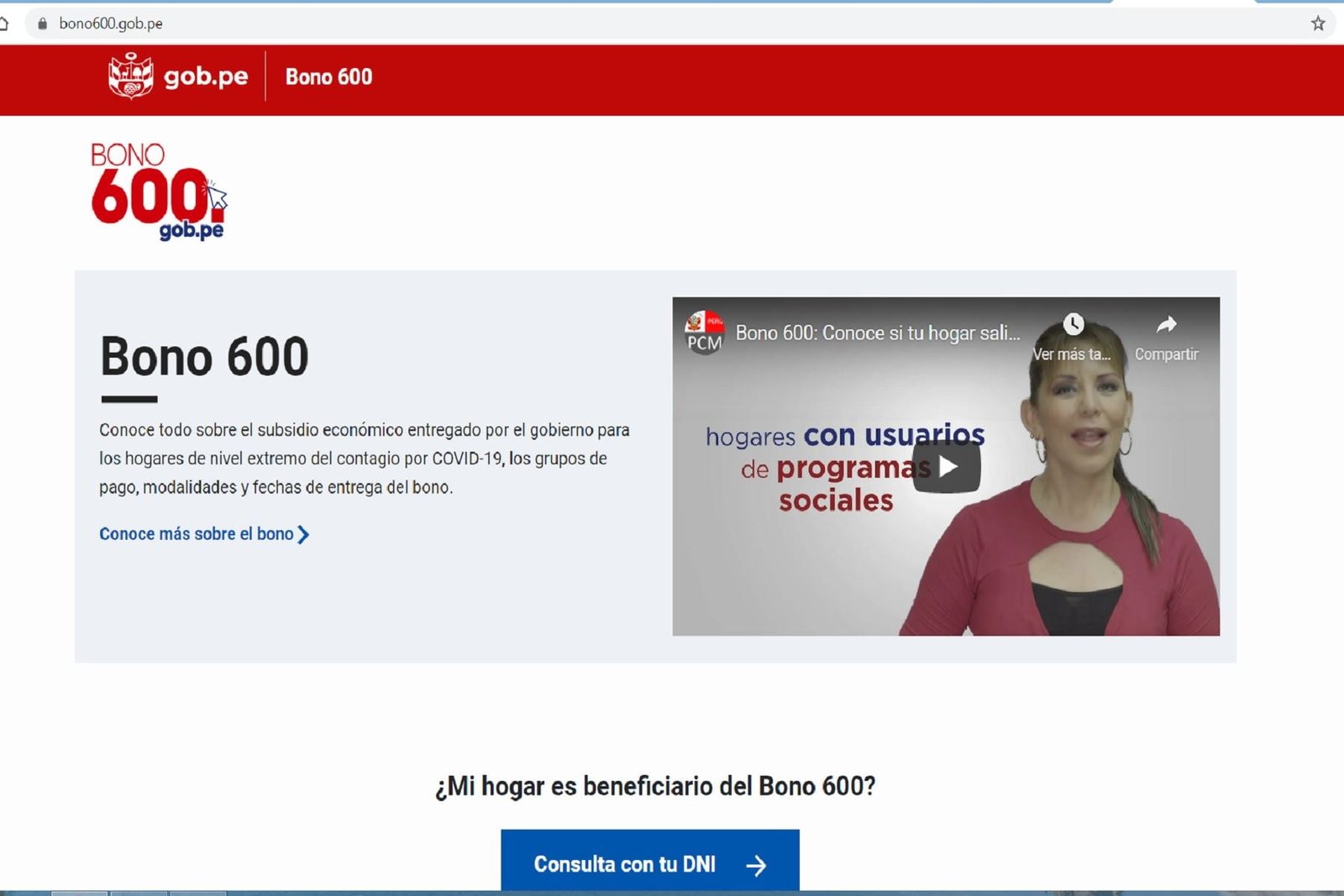Click the padlock site security icon
This screenshot has height=896, width=1344.
[x=42, y=24]
